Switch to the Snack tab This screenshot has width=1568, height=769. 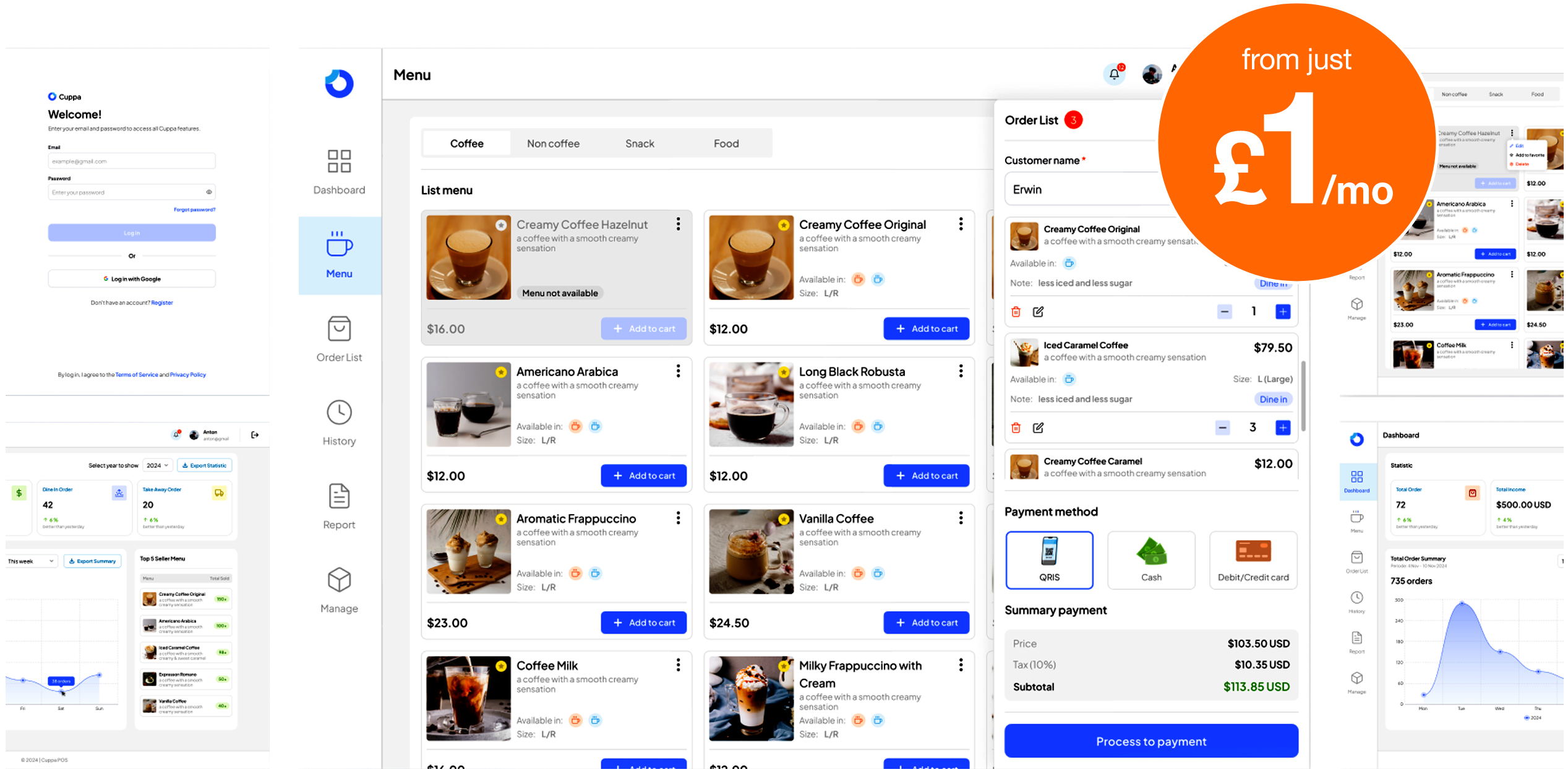pos(638,143)
